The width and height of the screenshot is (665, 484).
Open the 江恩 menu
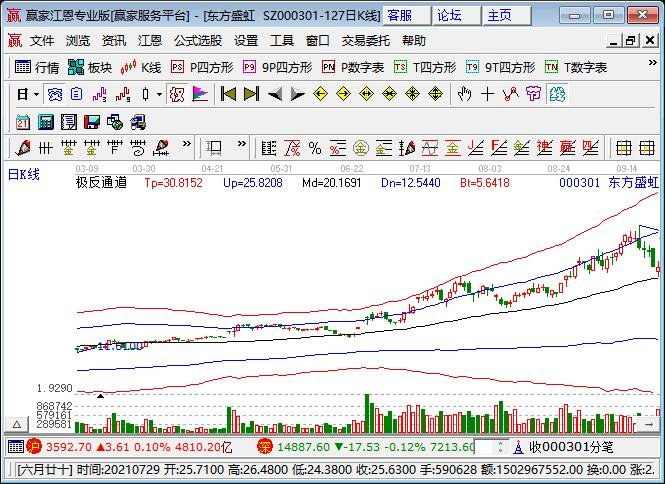pyautogui.click(x=150, y=41)
